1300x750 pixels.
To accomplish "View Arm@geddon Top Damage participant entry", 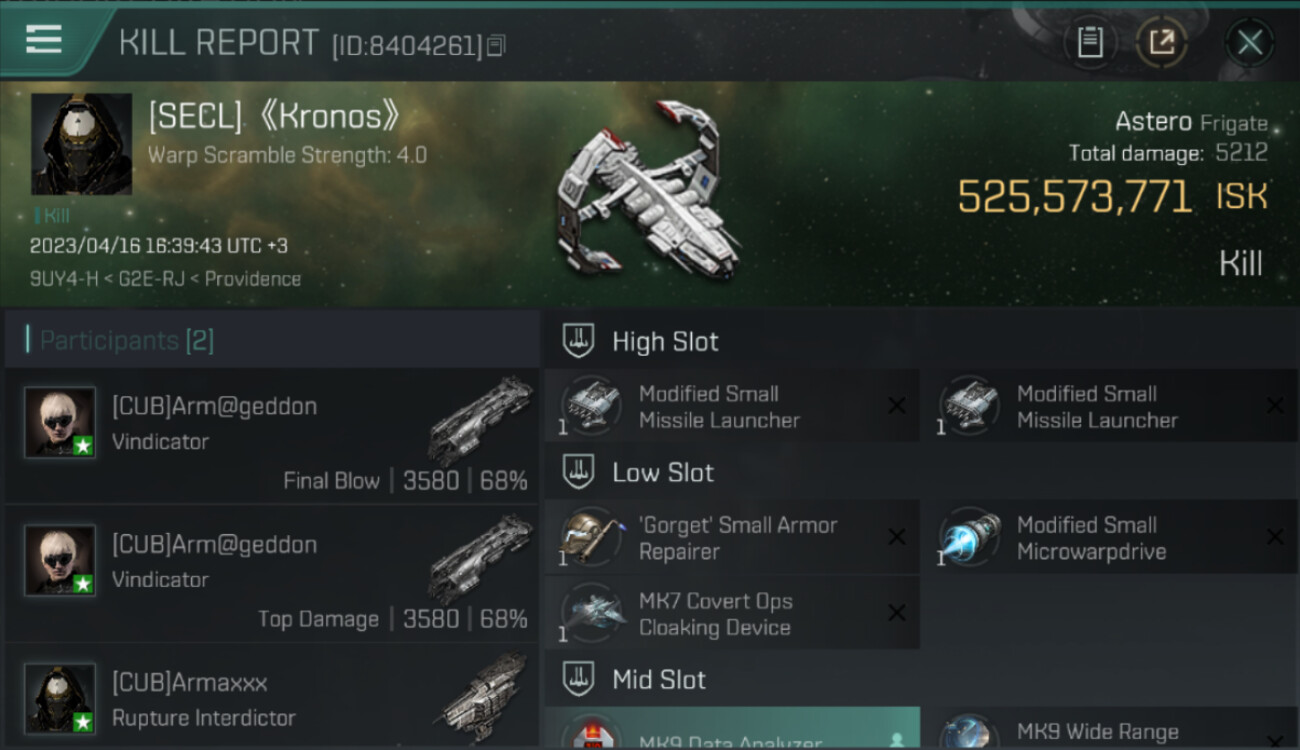I will click(x=272, y=574).
